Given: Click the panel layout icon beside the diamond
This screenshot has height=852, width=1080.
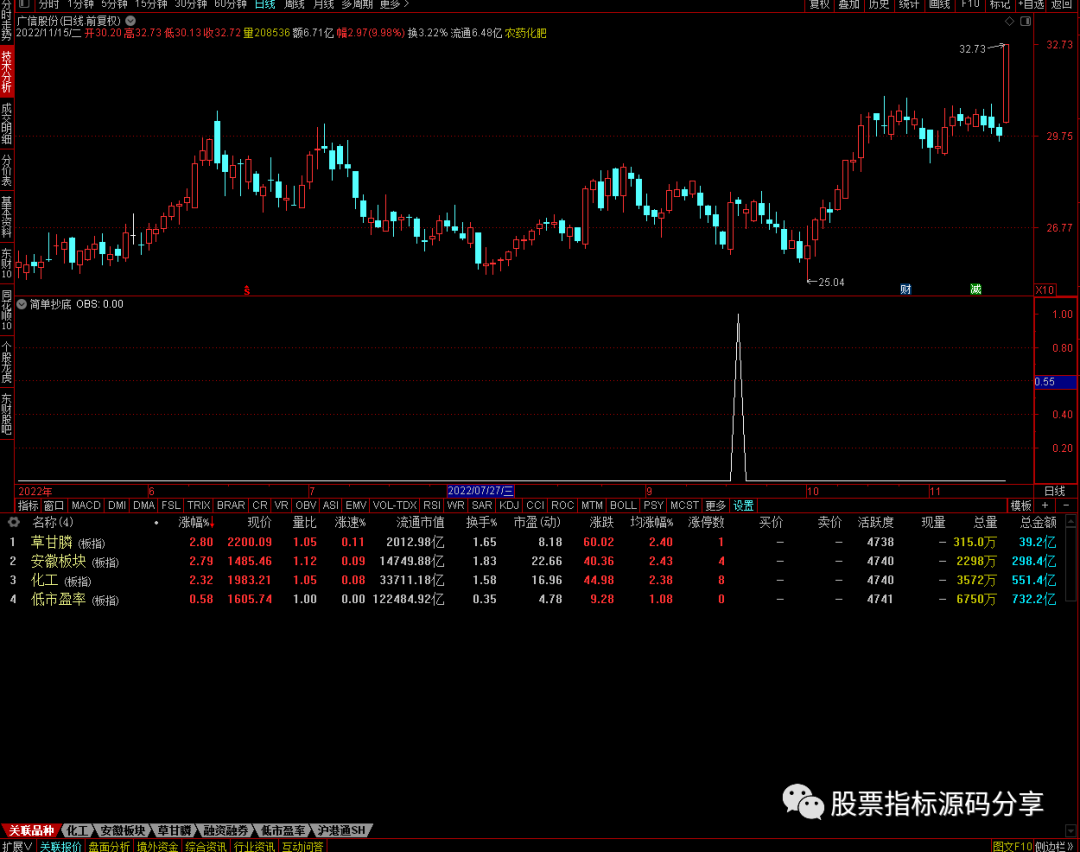Looking at the screenshot, I should pyautogui.click(x=1026, y=21).
